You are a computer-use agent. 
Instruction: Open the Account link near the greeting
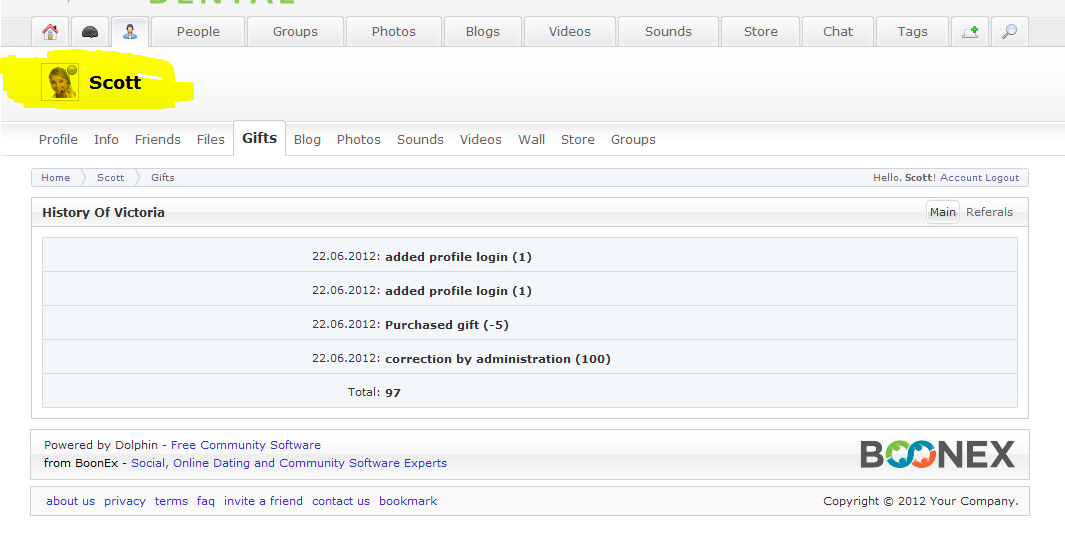click(960, 178)
